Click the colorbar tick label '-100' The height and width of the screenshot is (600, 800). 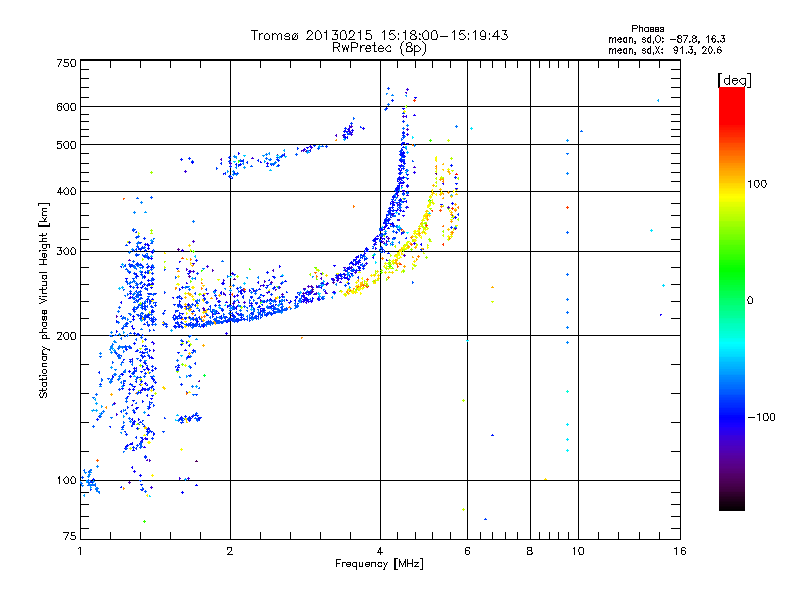(x=762, y=417)
